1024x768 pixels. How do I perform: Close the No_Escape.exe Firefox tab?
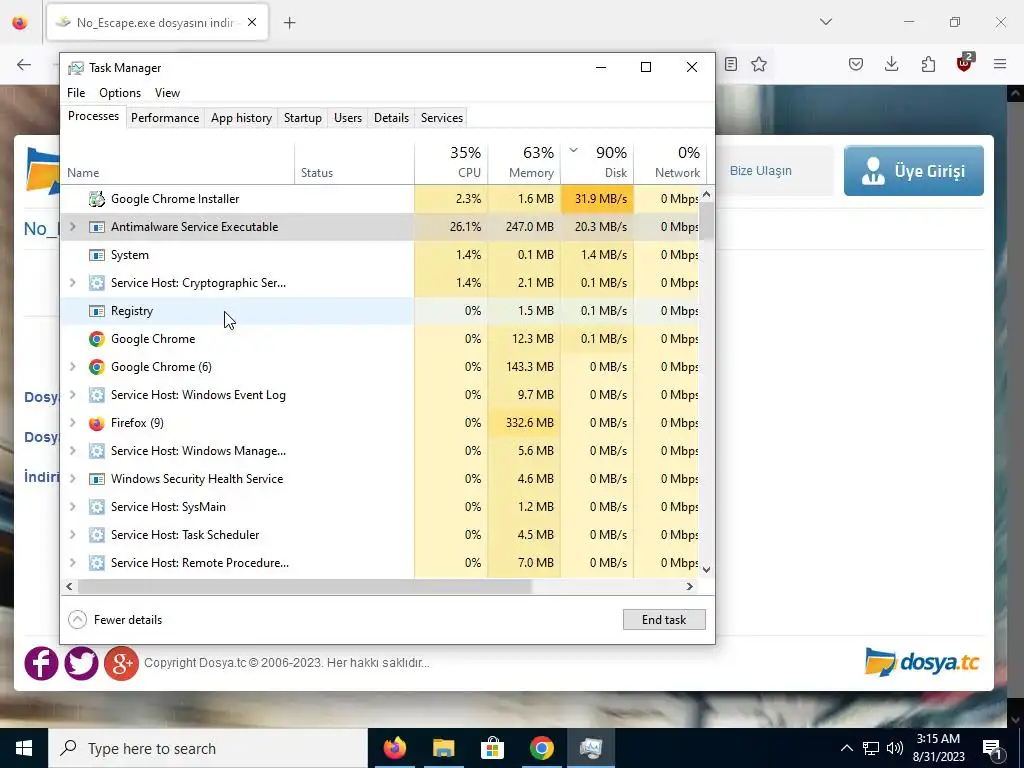coord(252,22)
